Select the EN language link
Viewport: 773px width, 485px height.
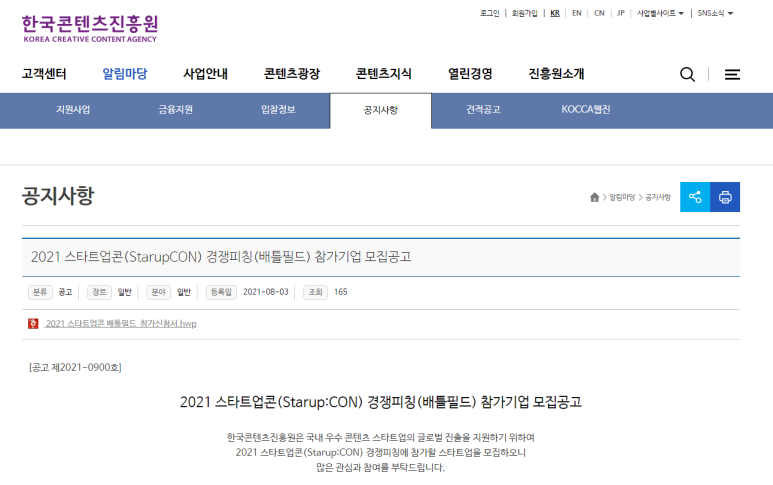(577, 13)
